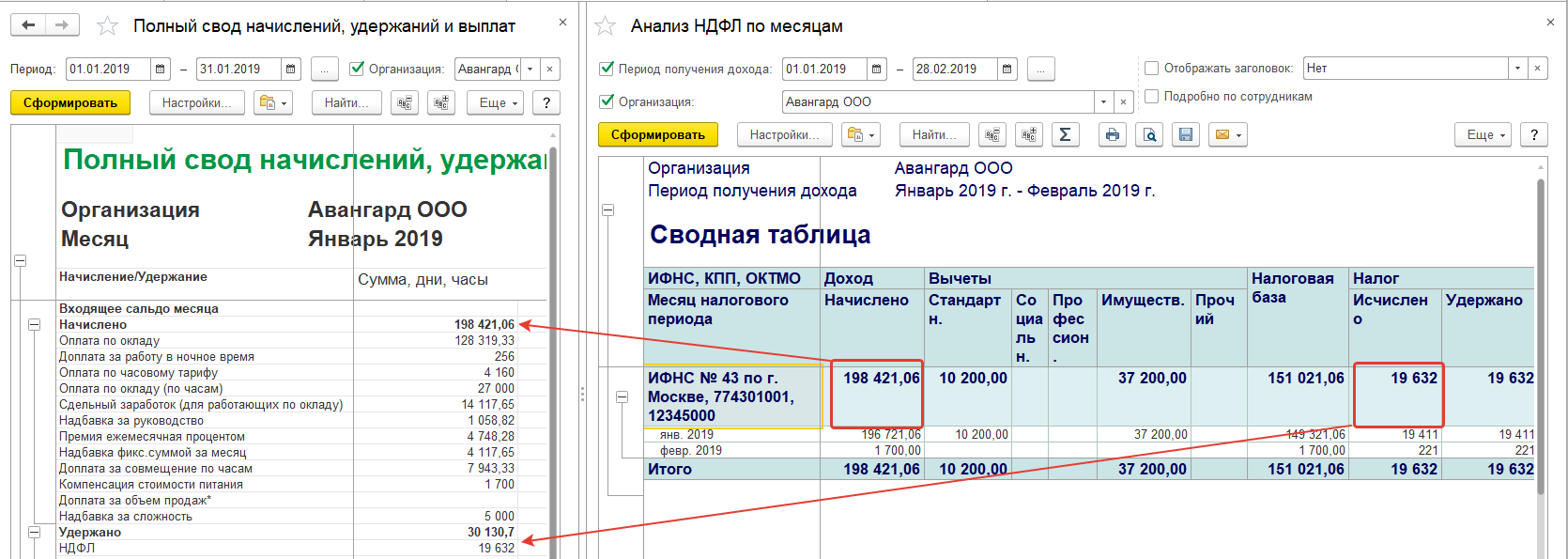Open period selection ellipsis in Анализ НДФЛ
1568x559 pixels.
[1041, 69]
